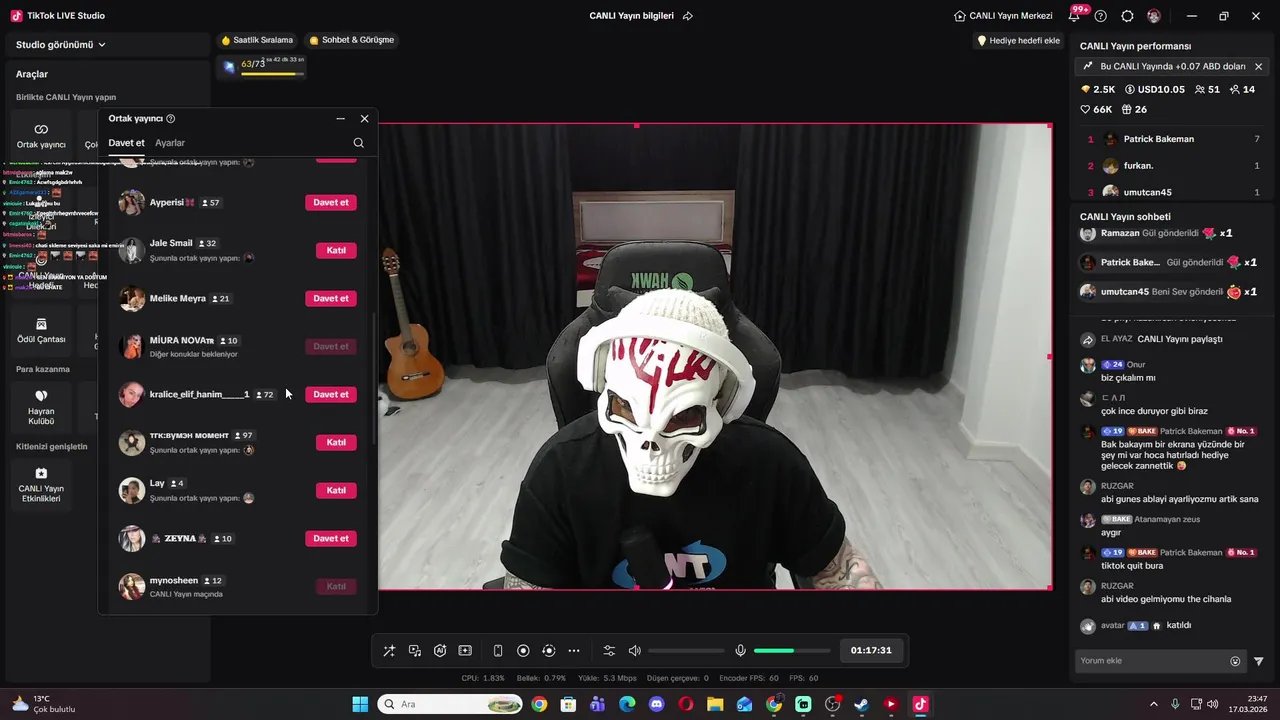Click the Ortak yayıncı list scrollbar
Image resolution: width=1280 pixels, height=720 pixels.
375,380
